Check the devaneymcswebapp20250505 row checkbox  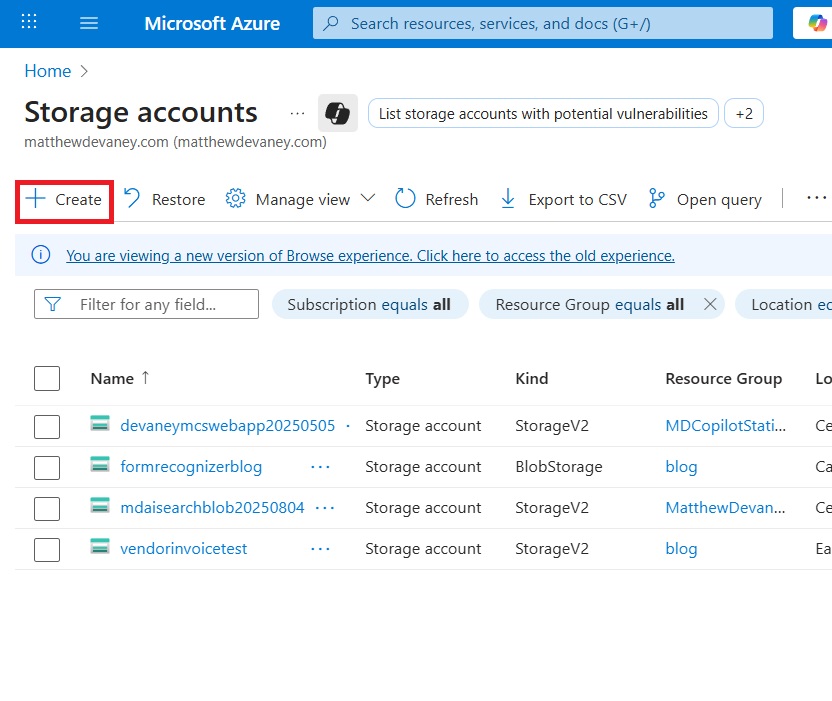point(47,427)
